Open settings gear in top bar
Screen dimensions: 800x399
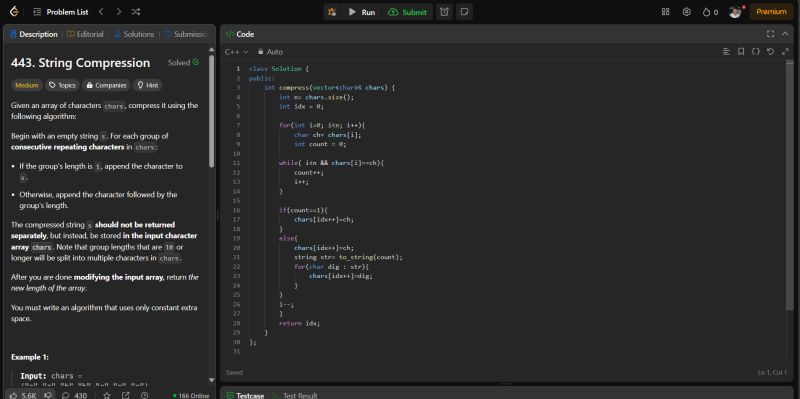pos(687,12)
